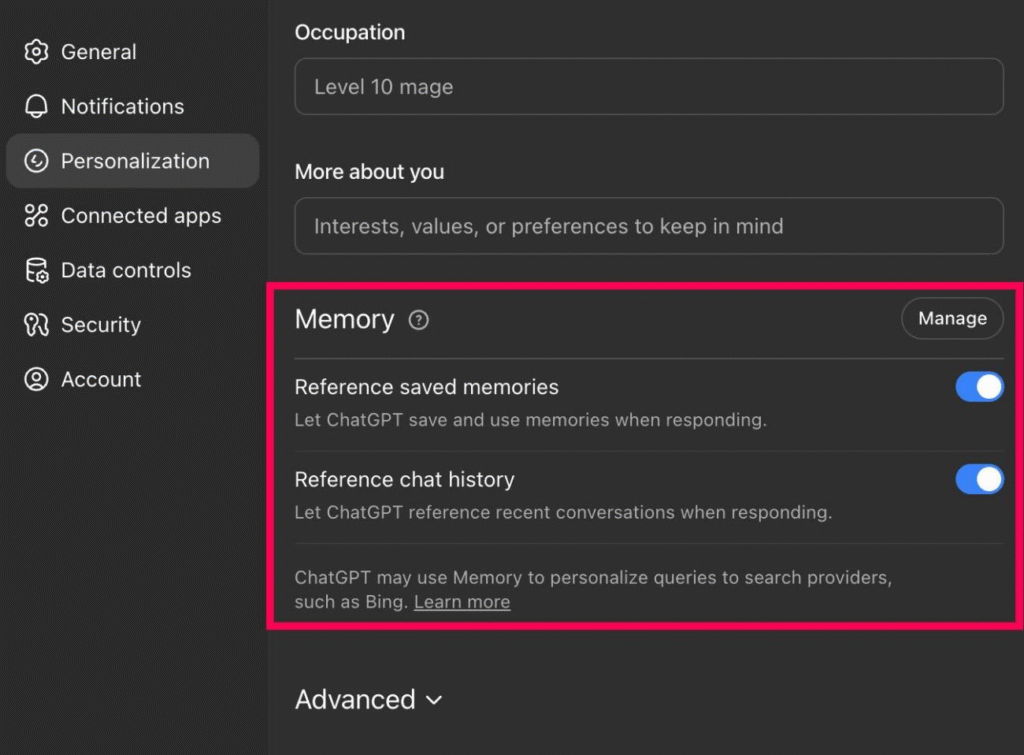Switch to the Data controls tab
Screen dimensions: 1024x755
coord(125,270)
